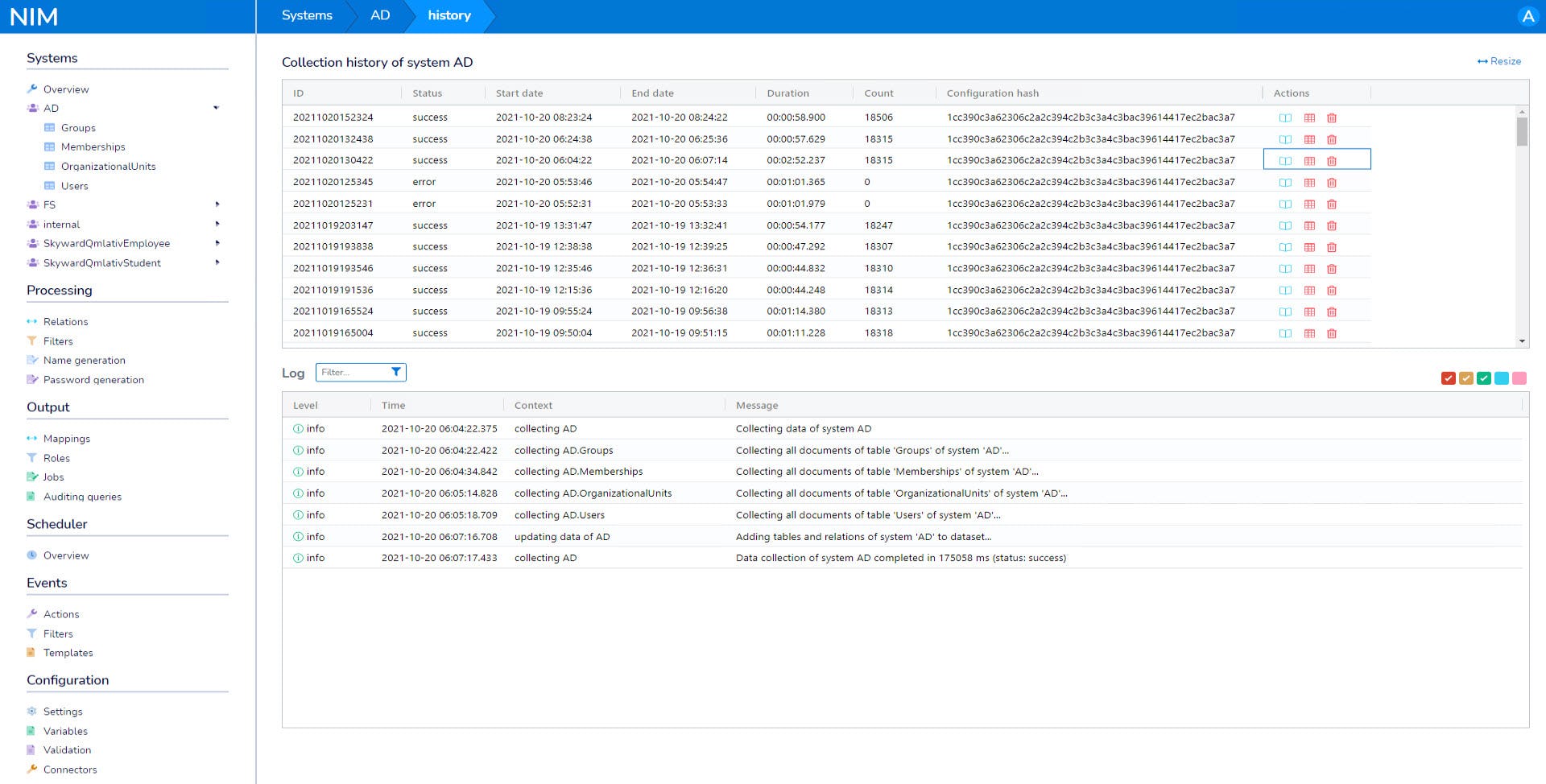Enable the cyan log level filter

pyautogui.click(x=1501, y=377)
